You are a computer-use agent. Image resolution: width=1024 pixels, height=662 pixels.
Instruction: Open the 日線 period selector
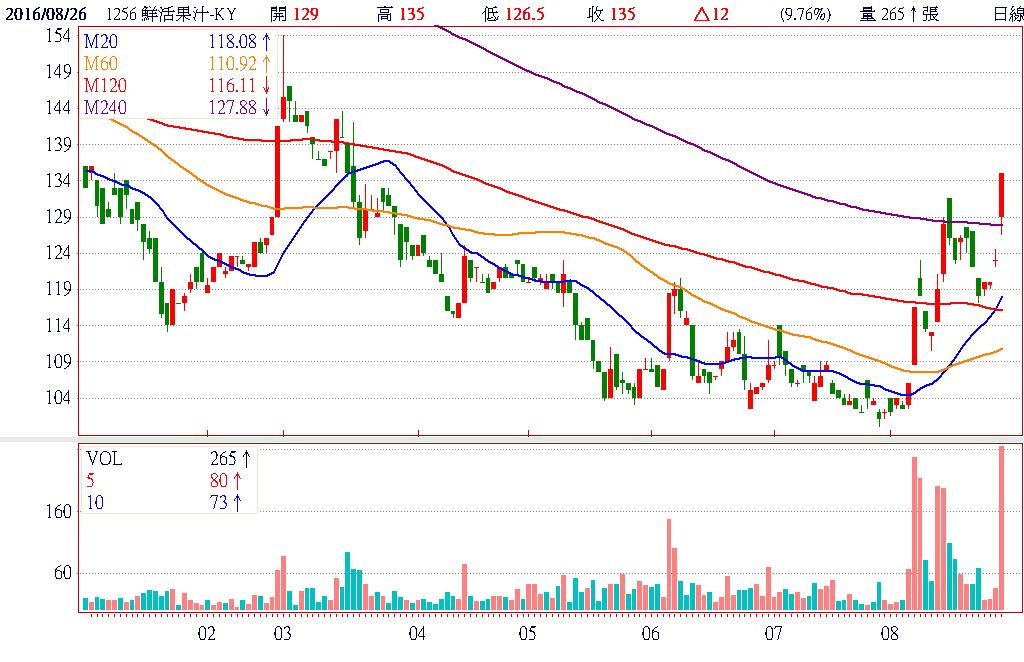(x=1007, y=14)
